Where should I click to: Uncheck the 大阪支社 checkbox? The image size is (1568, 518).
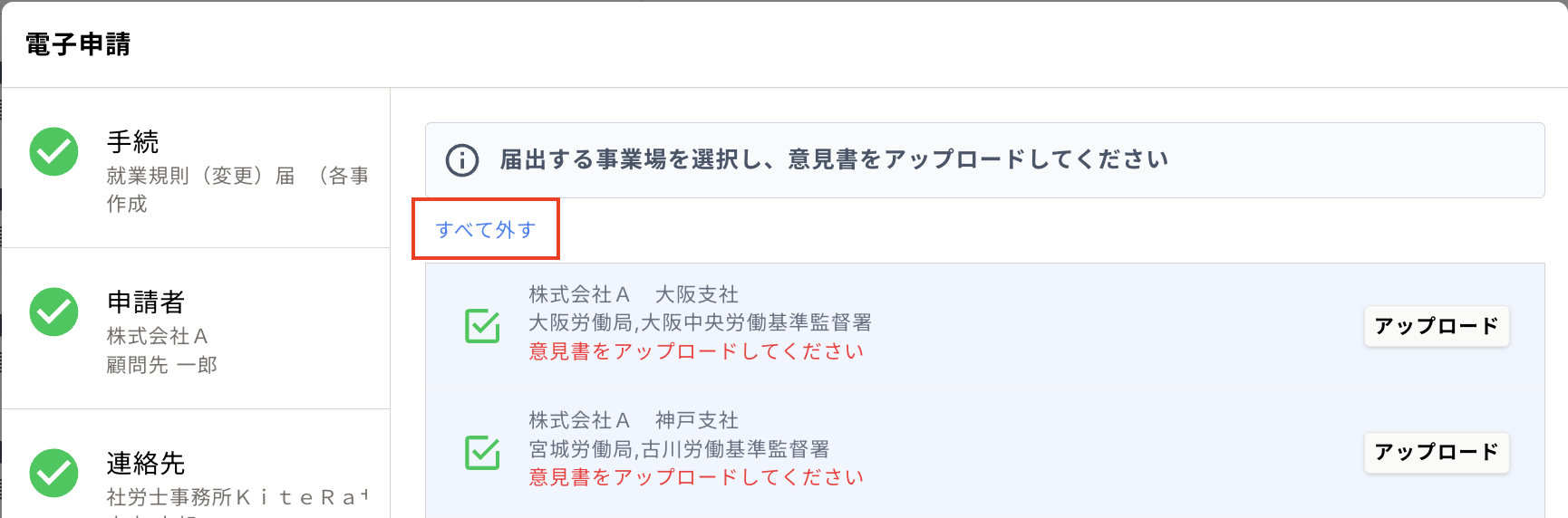point(482,326)
